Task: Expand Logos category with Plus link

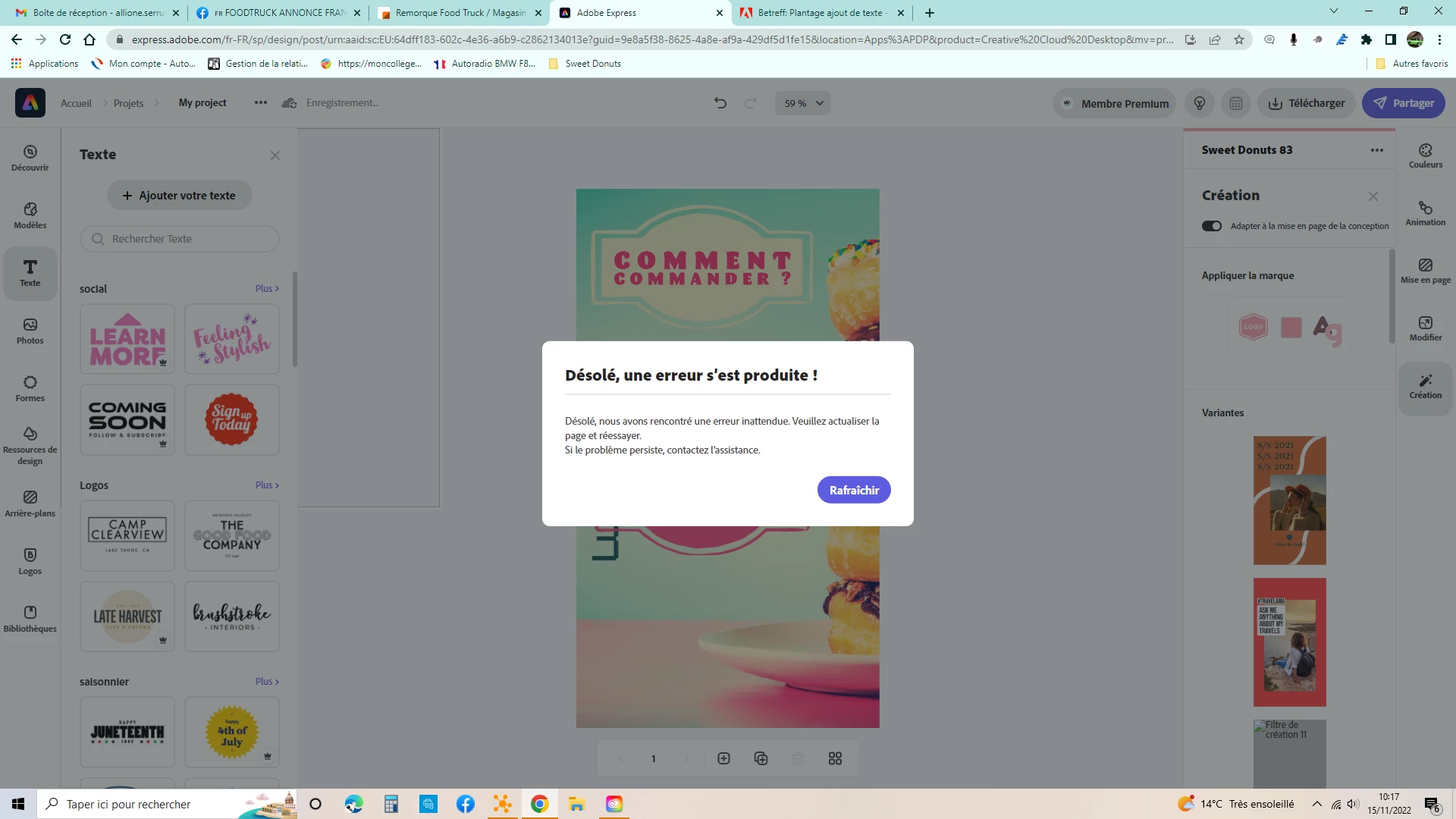Action: click(266, 485)
